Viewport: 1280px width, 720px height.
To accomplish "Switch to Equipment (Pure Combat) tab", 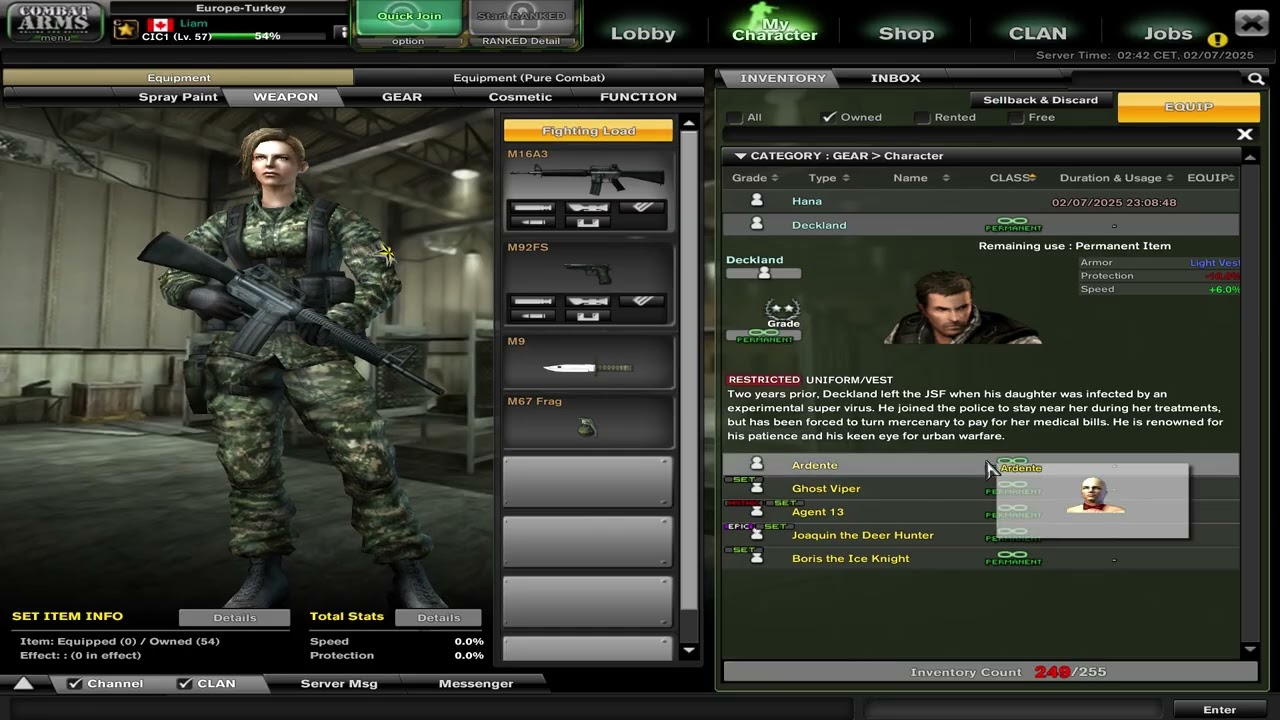I will click(x=529, y=77).
